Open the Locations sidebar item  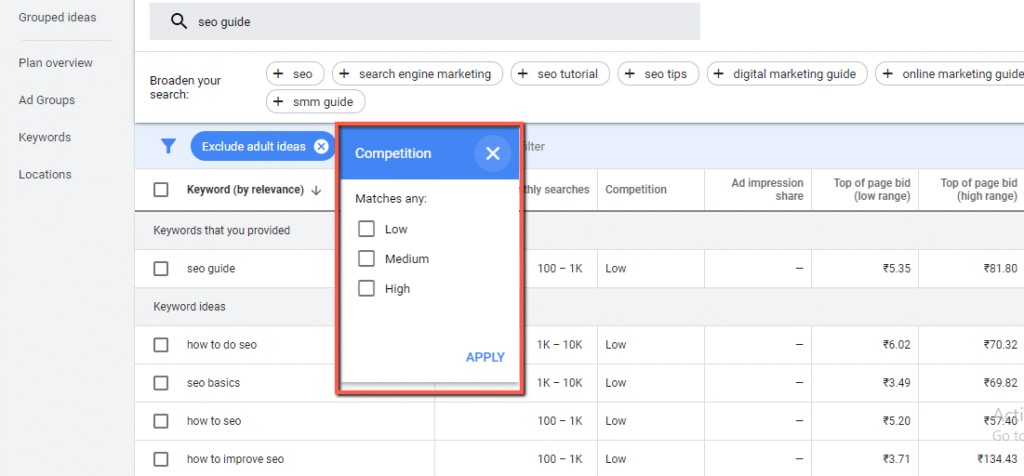point(45,174)
